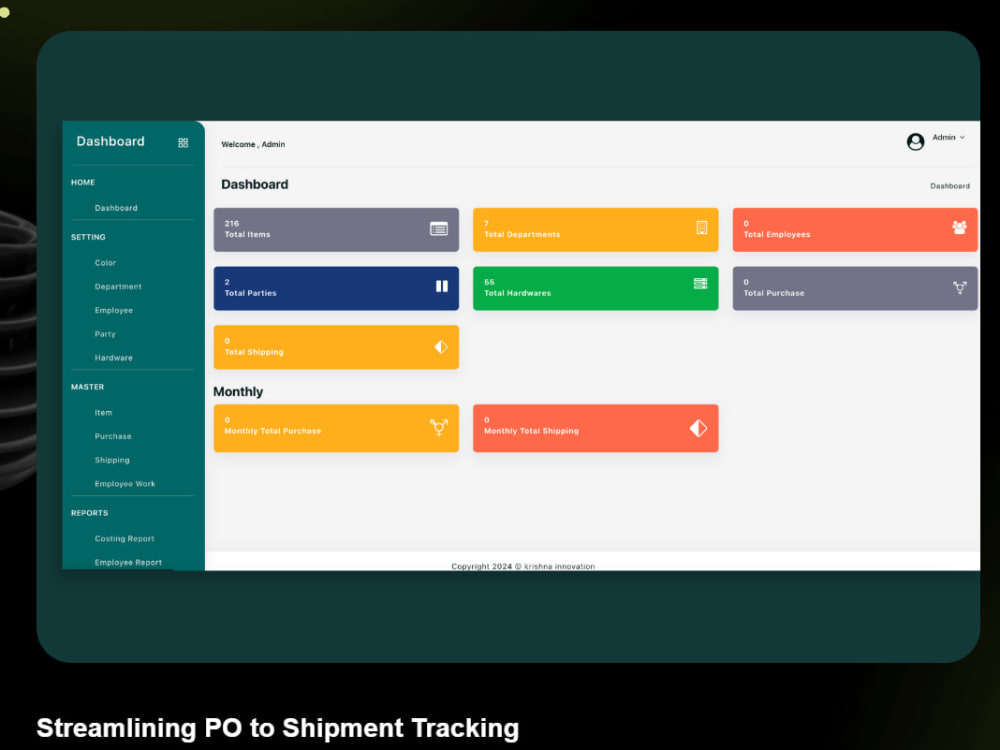Select Employee under Setting
Screen dimensions: 1000x750
114,310
